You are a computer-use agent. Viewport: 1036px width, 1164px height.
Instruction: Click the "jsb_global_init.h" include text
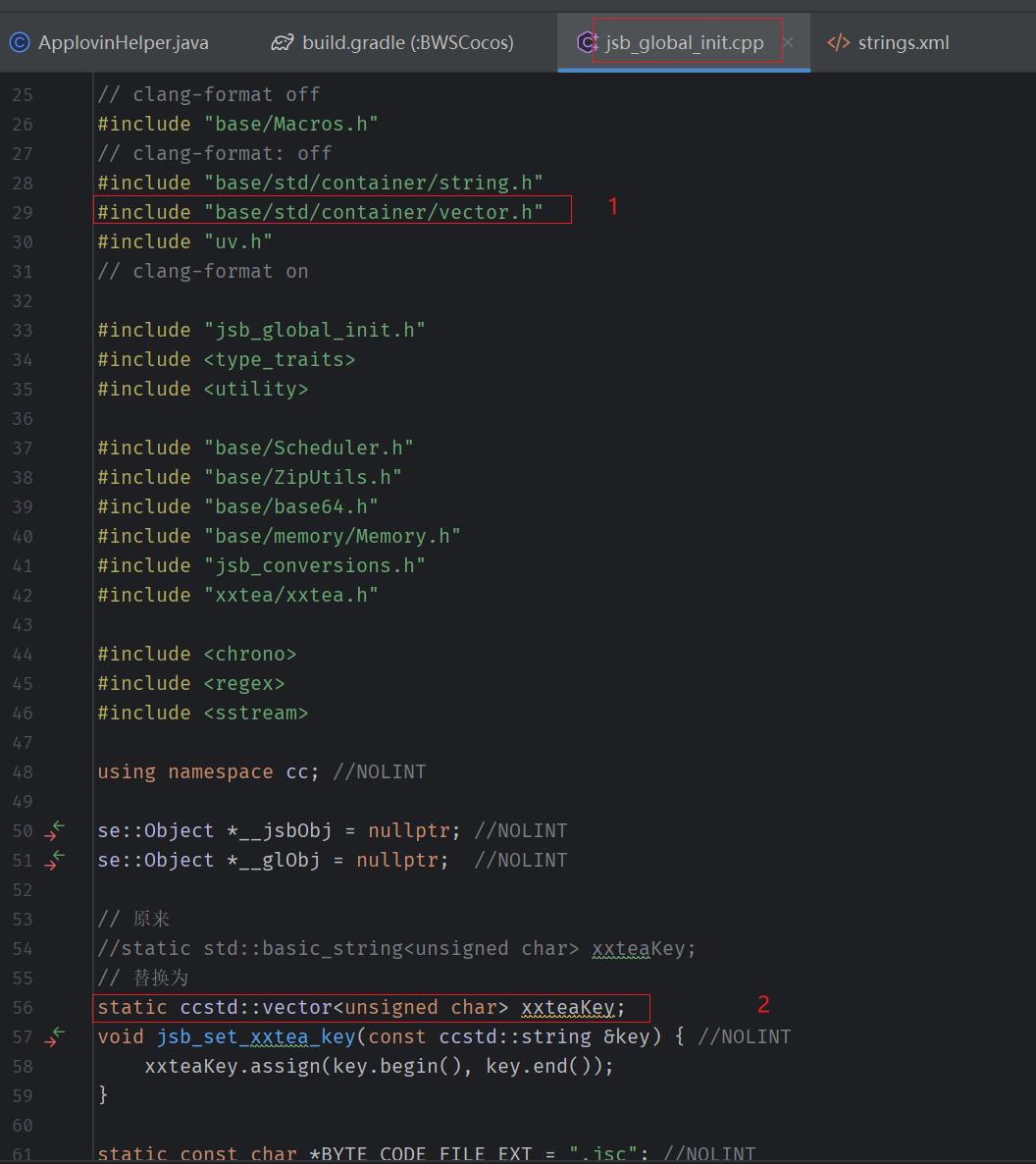(315, 331)
